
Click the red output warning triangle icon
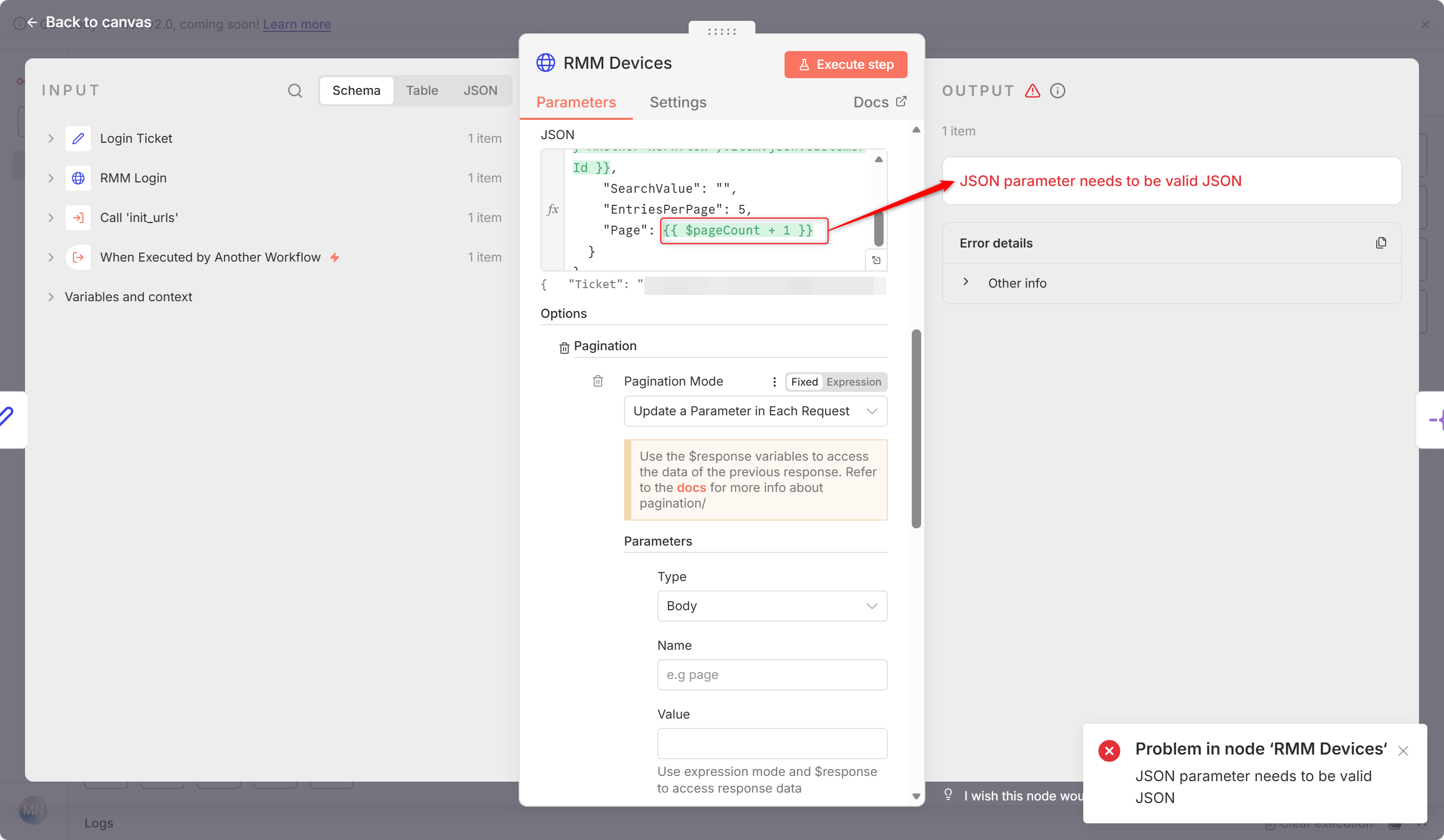click(x=1032, y=91)
